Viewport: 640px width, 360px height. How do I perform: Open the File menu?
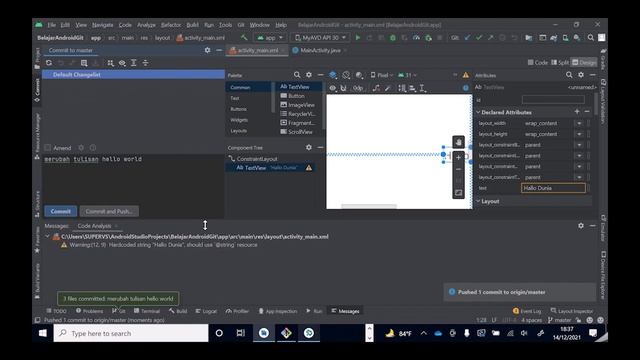pyautogui.click(x=51, y=25)
